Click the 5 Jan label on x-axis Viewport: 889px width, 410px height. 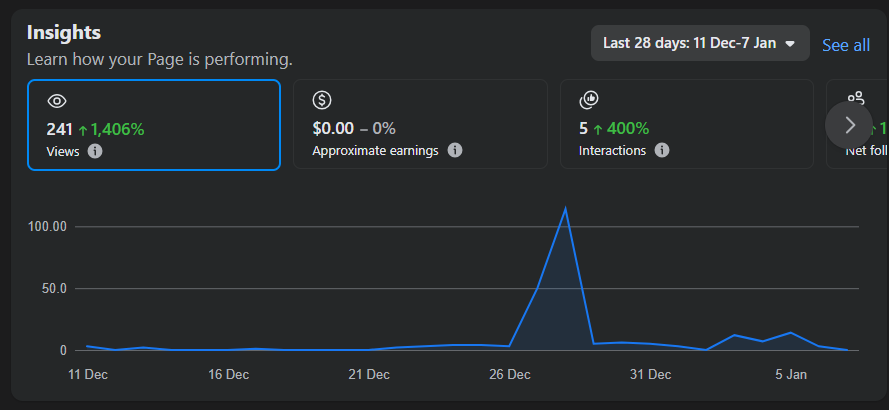(x=790, y=375)
